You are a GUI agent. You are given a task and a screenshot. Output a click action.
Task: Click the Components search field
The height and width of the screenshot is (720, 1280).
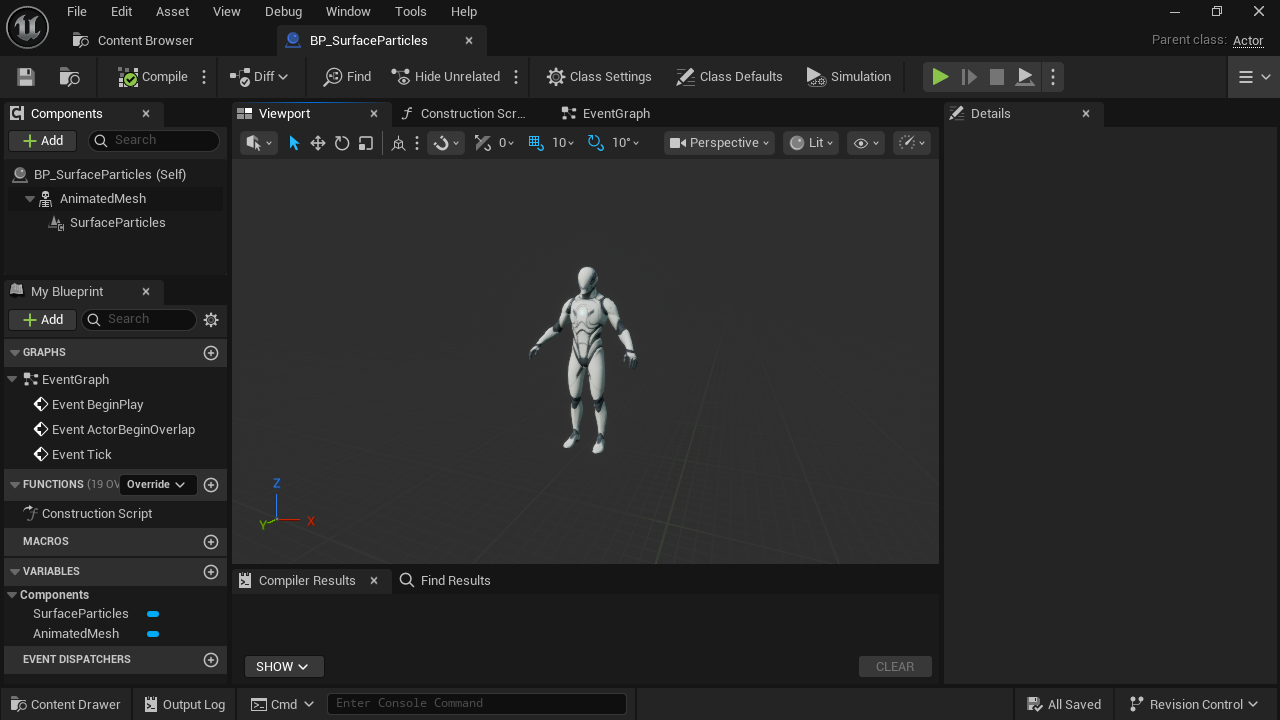154,141
